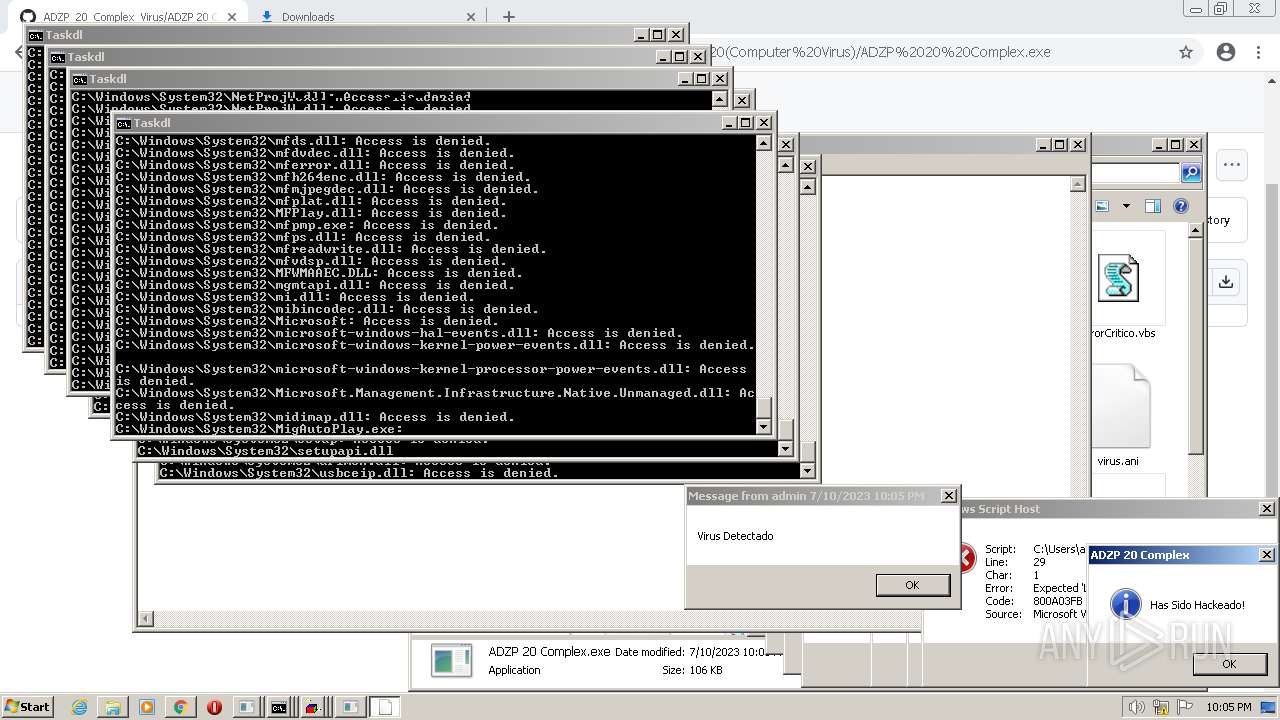Viewport: 1280px width, 720px height.
Task: Click the front Taskdl title bar system icon
Action: [124, 123]
